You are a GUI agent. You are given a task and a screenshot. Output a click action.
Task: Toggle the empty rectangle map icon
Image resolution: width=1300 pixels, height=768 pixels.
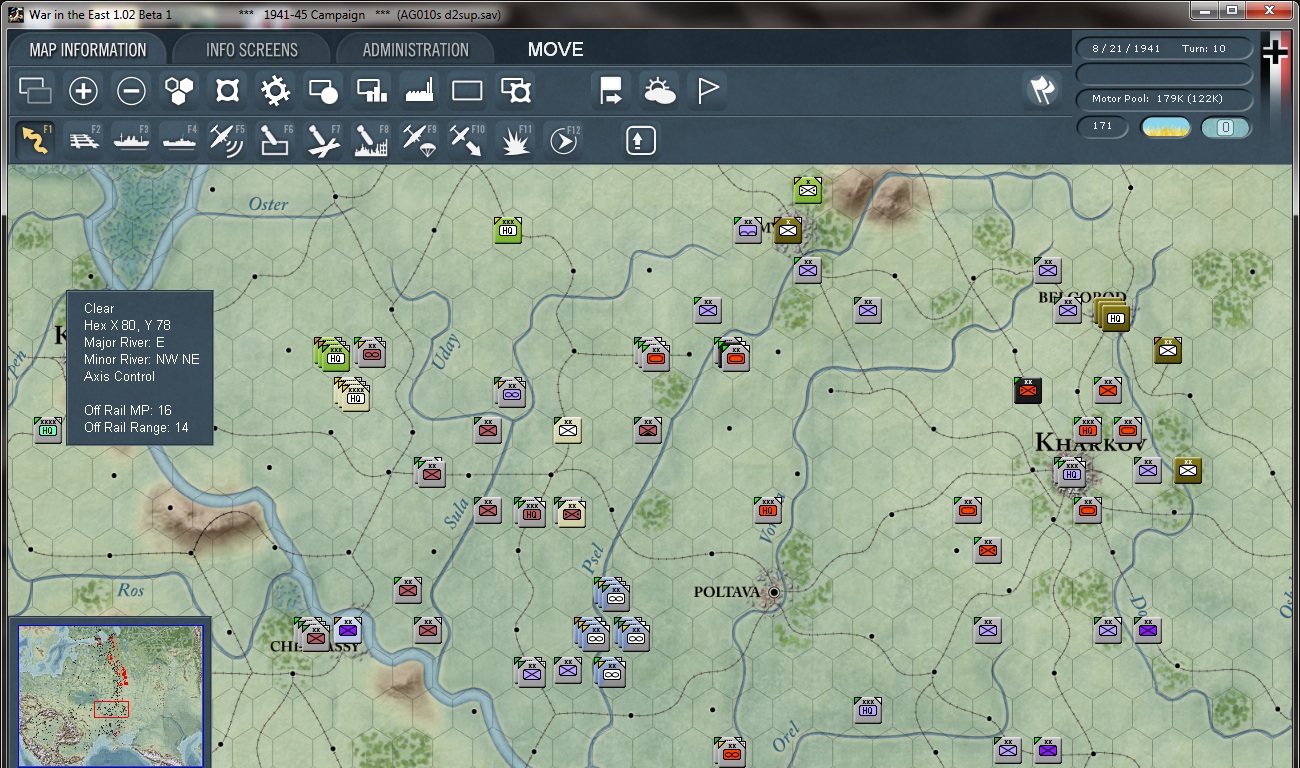pos(467,92)
